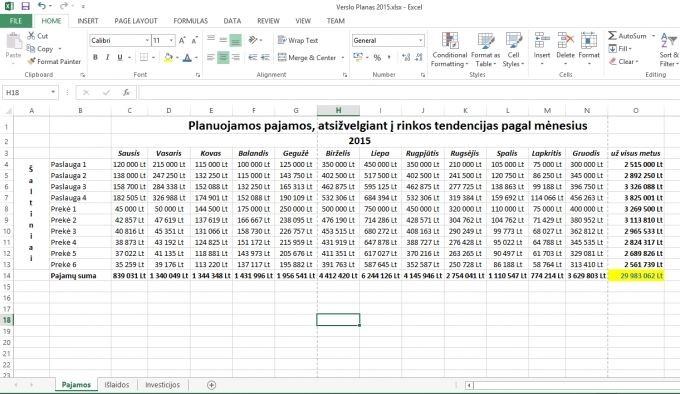Open the Investicijos sheet tab
Screen dimensions: 680x394
point(162,385)
